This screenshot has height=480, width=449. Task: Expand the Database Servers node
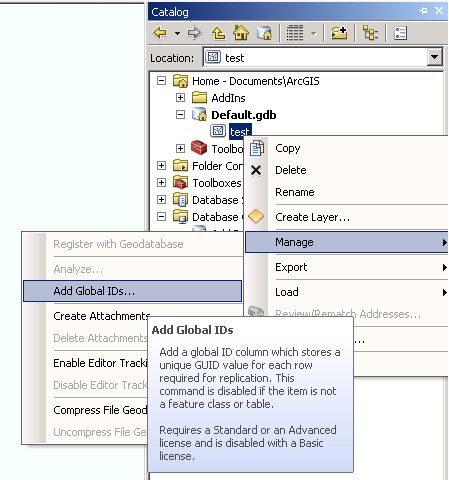161,200
